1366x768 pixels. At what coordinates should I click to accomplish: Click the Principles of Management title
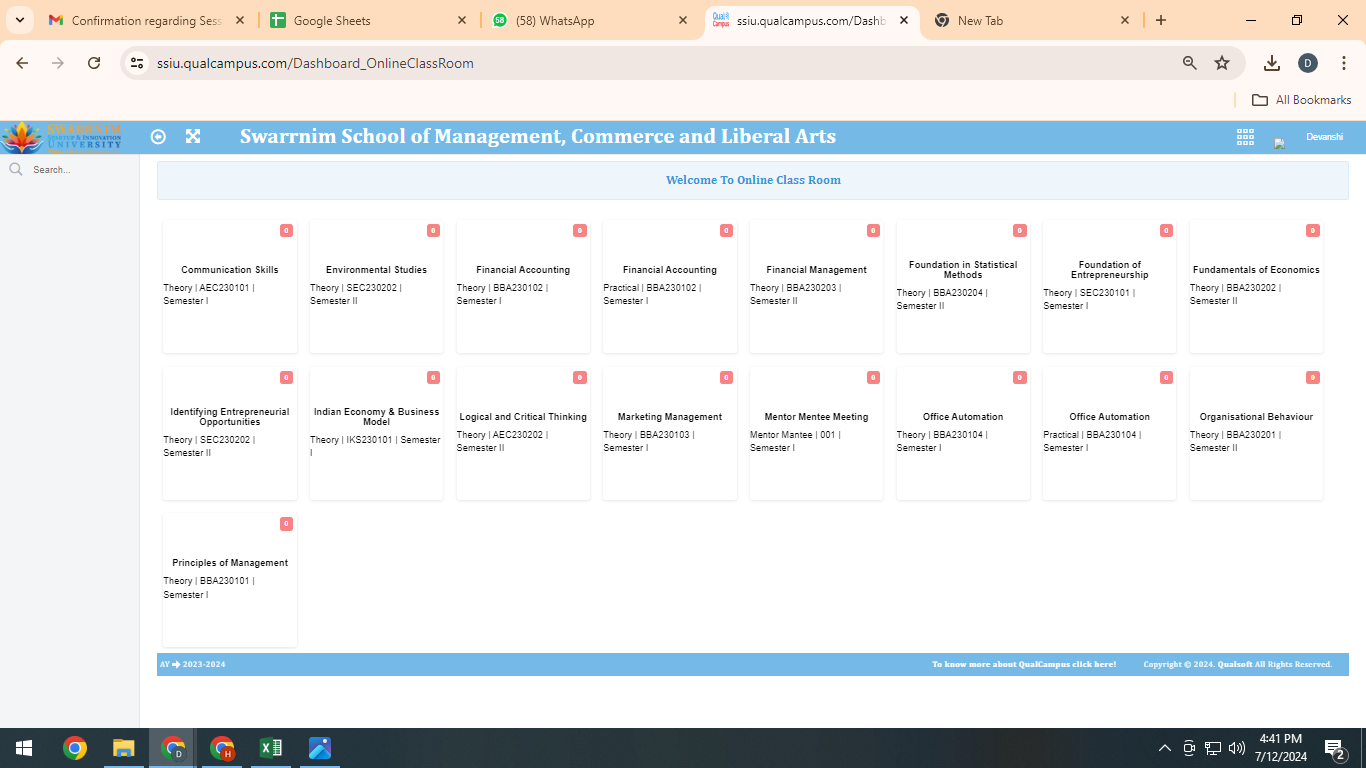230,563
